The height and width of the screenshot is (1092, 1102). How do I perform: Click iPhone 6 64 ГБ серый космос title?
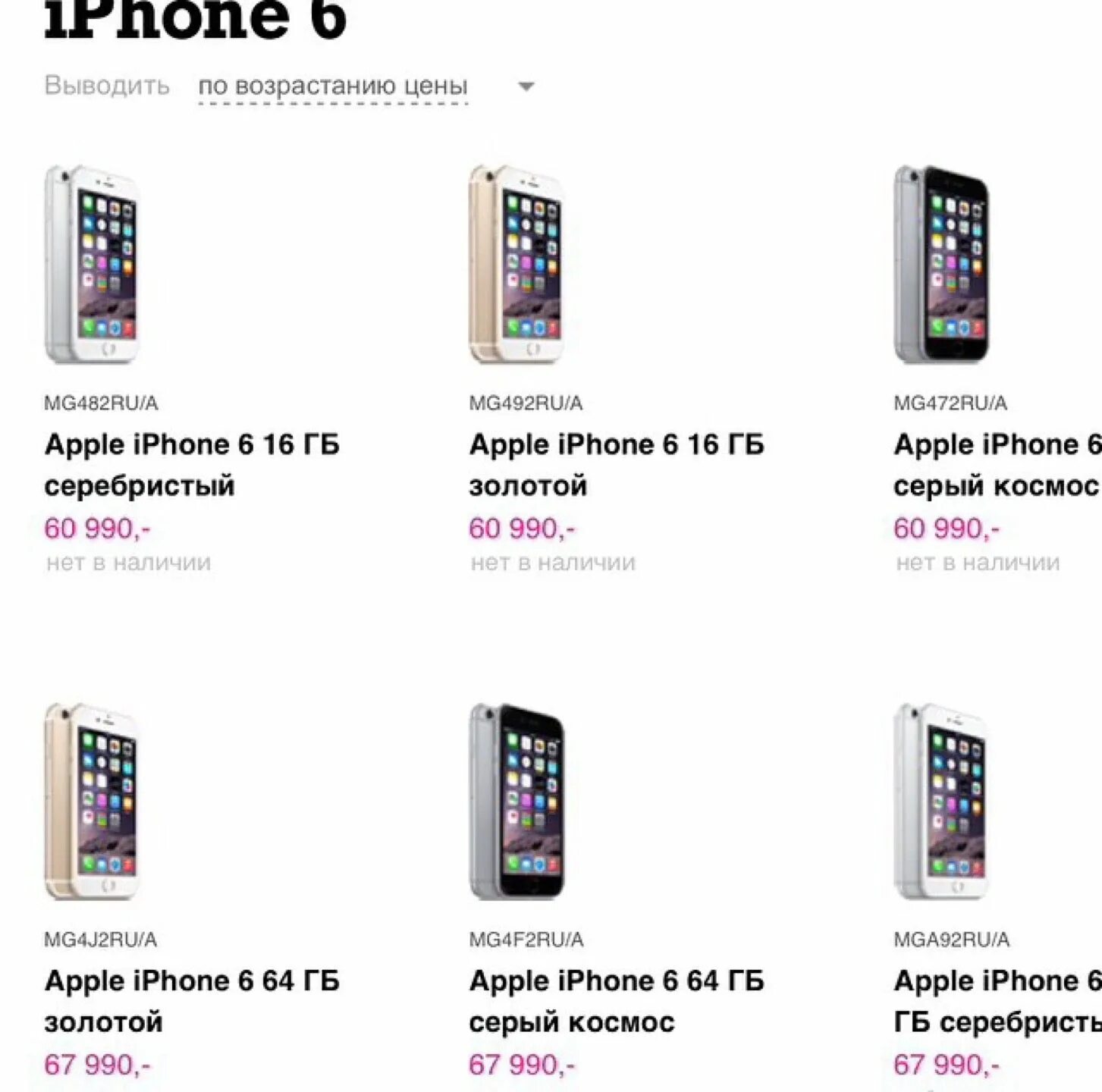pos(617,1001)
